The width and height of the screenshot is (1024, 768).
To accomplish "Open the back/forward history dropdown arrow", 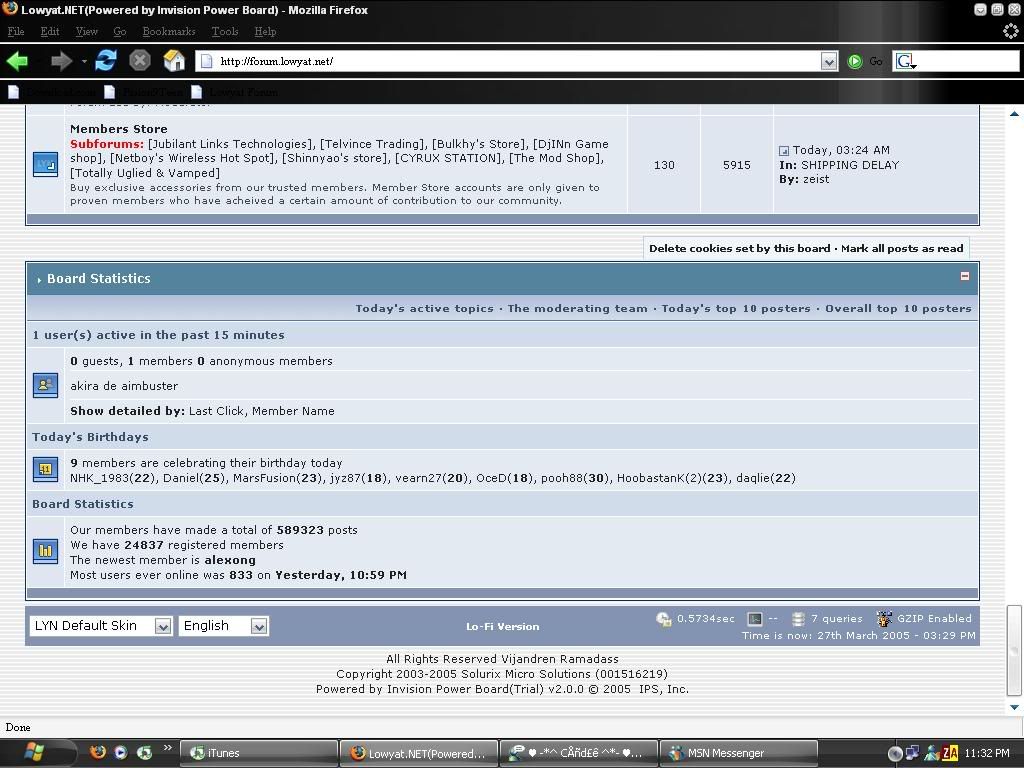I will click(84, 61).
